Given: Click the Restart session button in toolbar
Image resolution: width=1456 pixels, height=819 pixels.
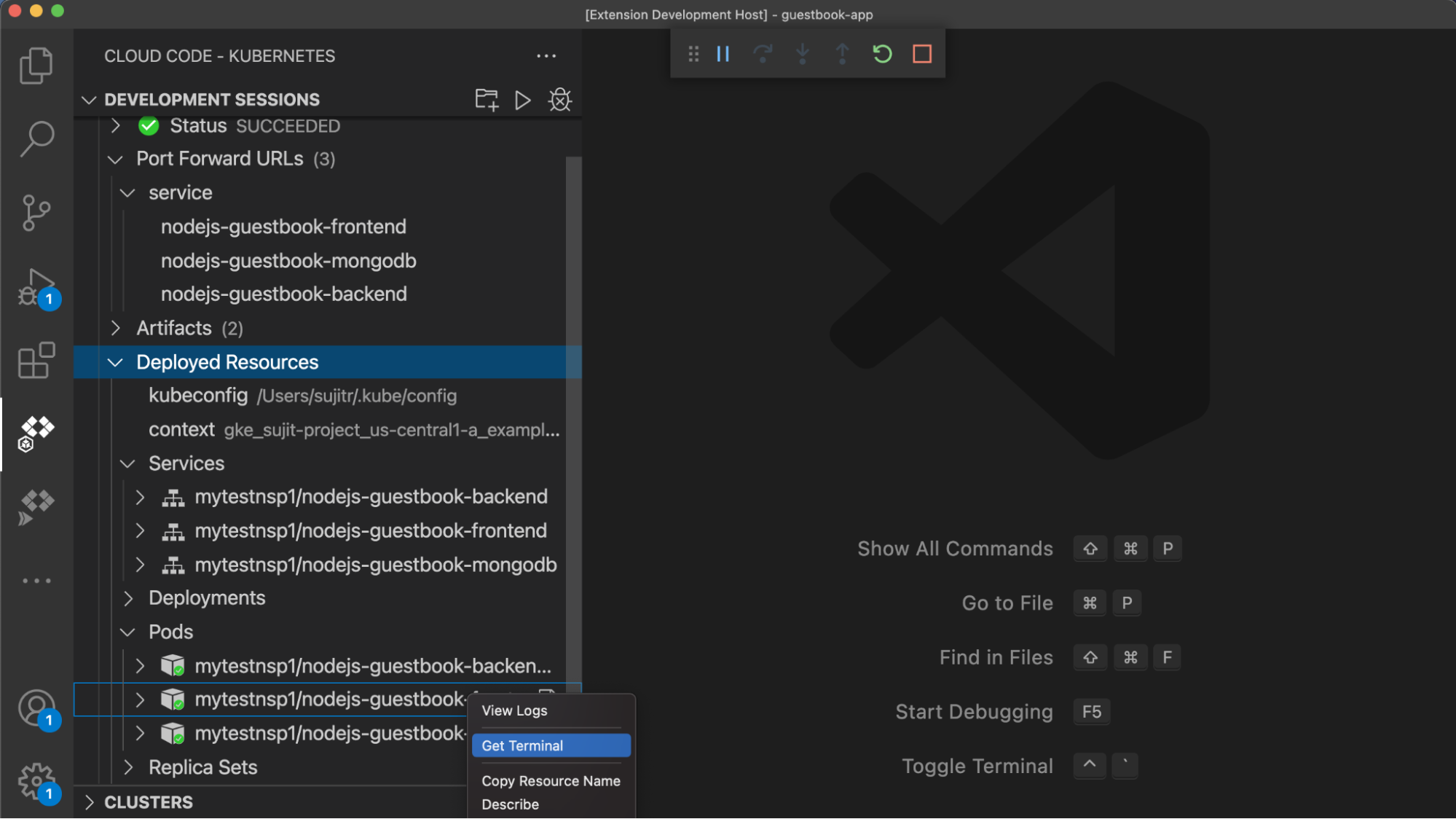Looking at the screenshot, I should pos(881,53).
